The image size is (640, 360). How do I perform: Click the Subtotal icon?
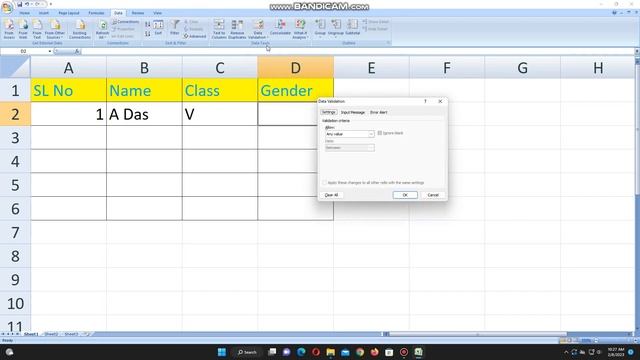click(x=353, y=27)
